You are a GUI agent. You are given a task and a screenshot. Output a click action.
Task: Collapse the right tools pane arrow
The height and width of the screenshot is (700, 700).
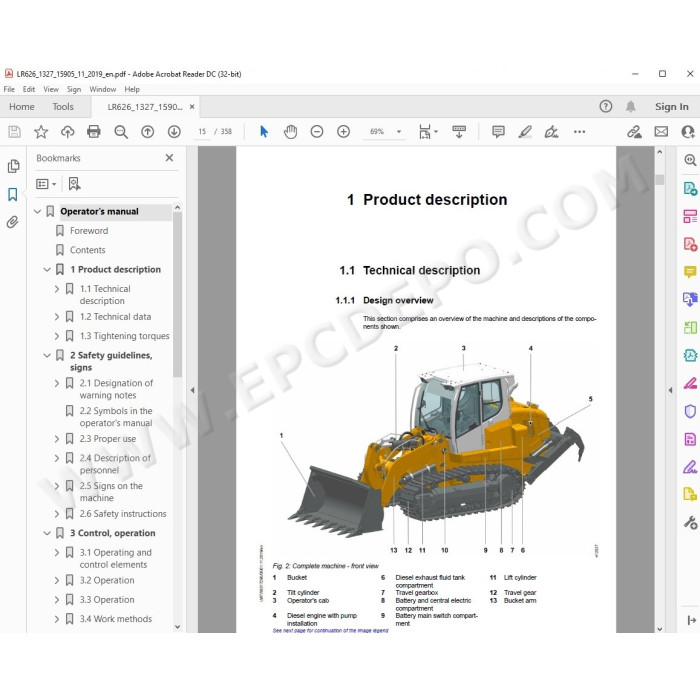click(670, 391)
